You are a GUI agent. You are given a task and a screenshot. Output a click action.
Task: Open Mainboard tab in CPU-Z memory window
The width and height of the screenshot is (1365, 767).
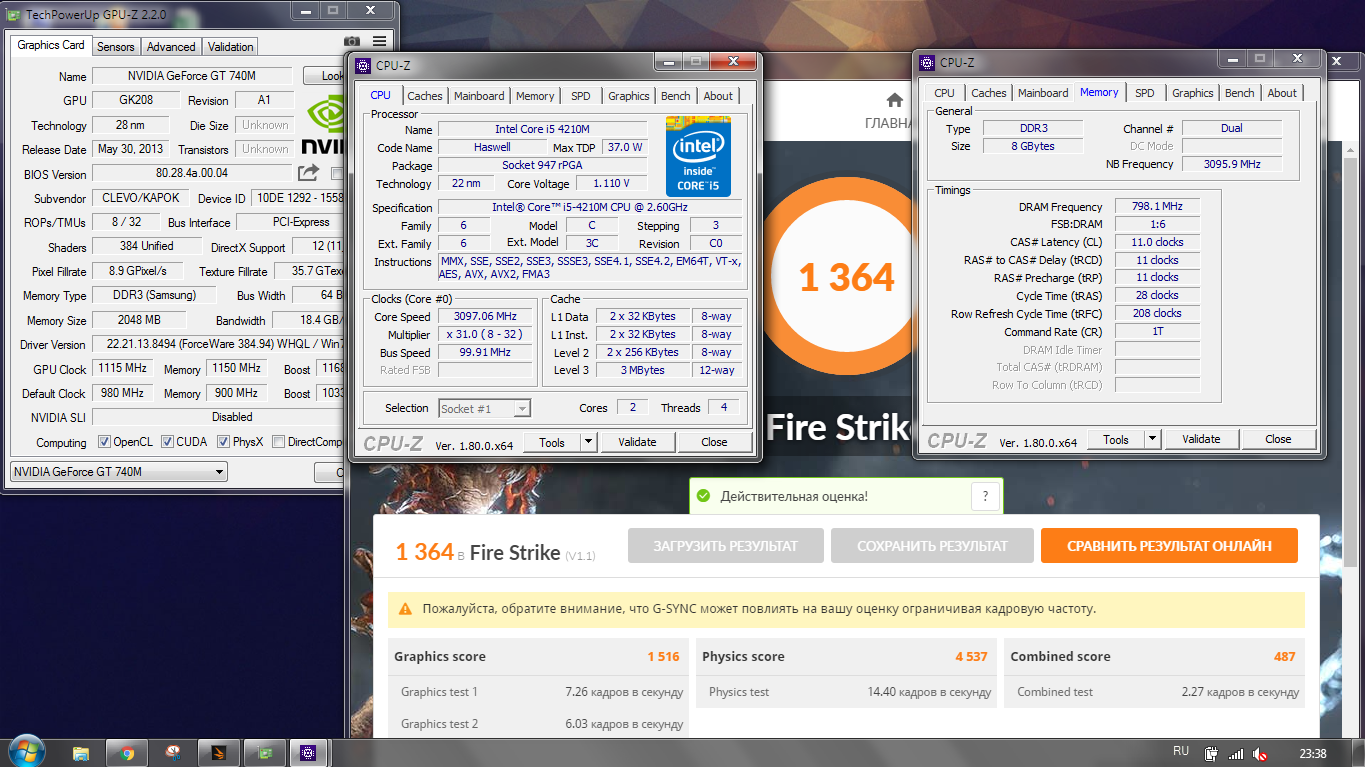click(1043, 93)
